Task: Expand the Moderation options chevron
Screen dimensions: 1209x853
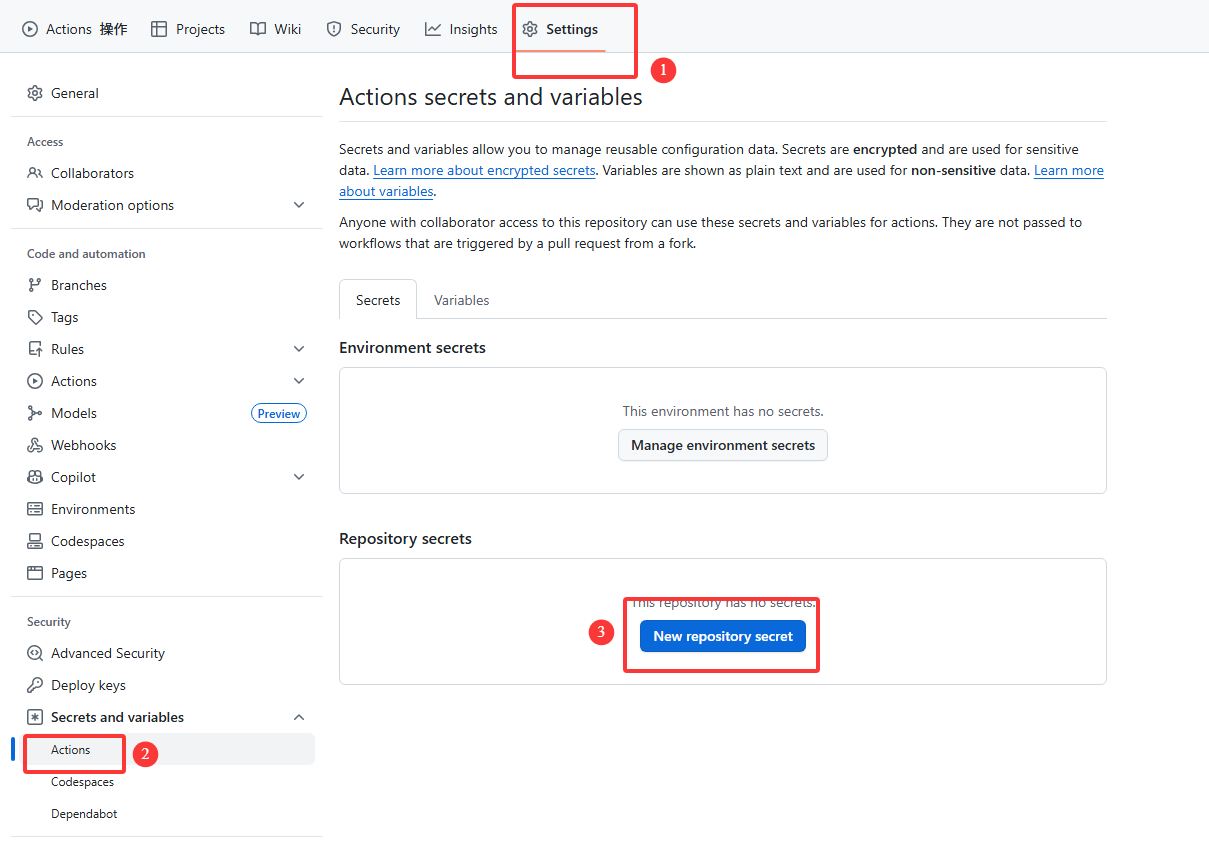Action: point(299,205)
